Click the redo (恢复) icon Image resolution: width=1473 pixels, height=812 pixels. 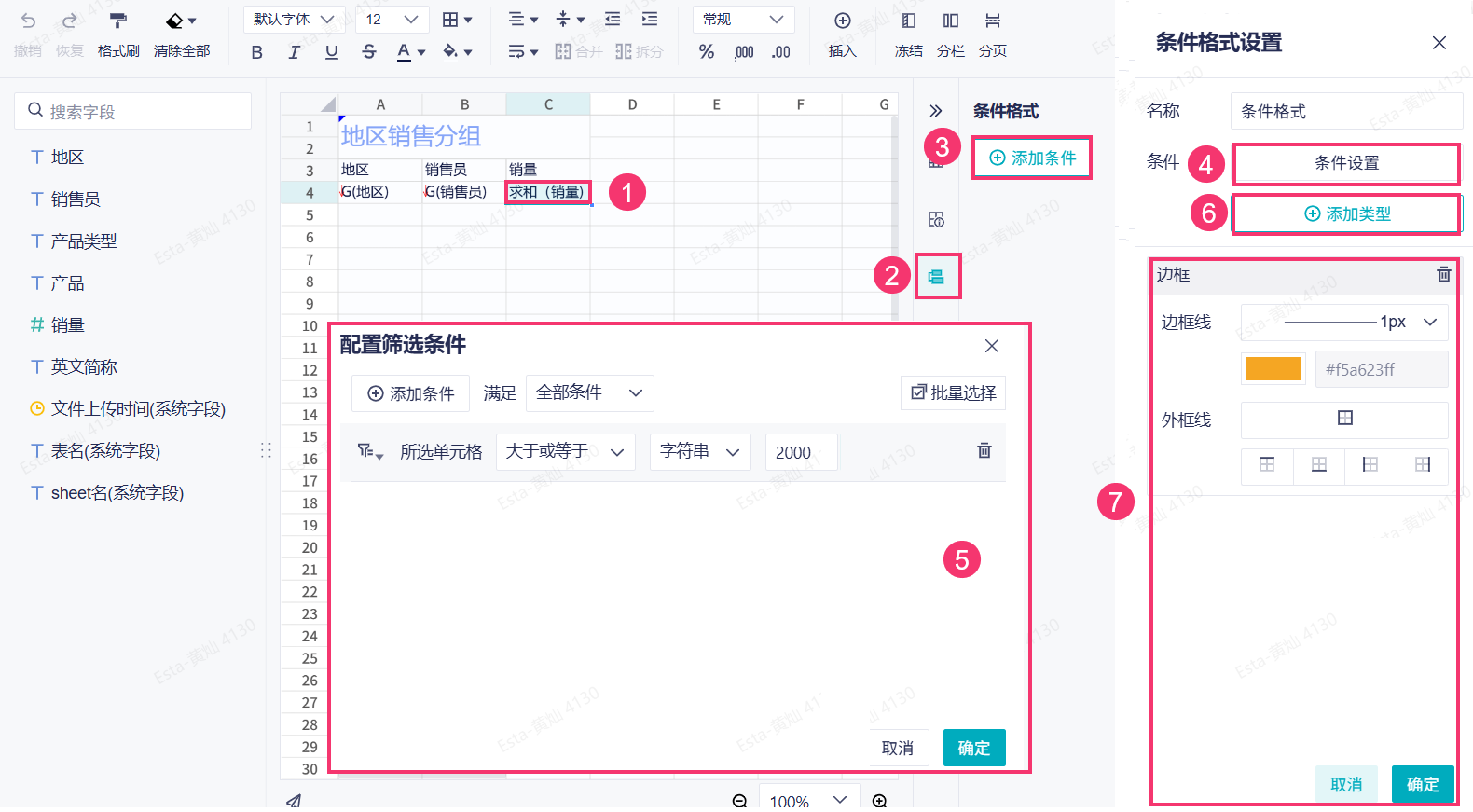(69, 21)
